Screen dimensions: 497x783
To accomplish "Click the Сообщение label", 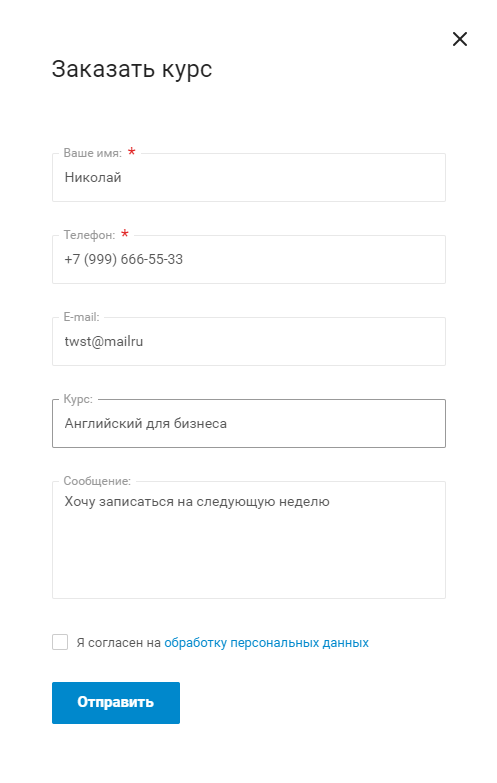I will 97,481.
